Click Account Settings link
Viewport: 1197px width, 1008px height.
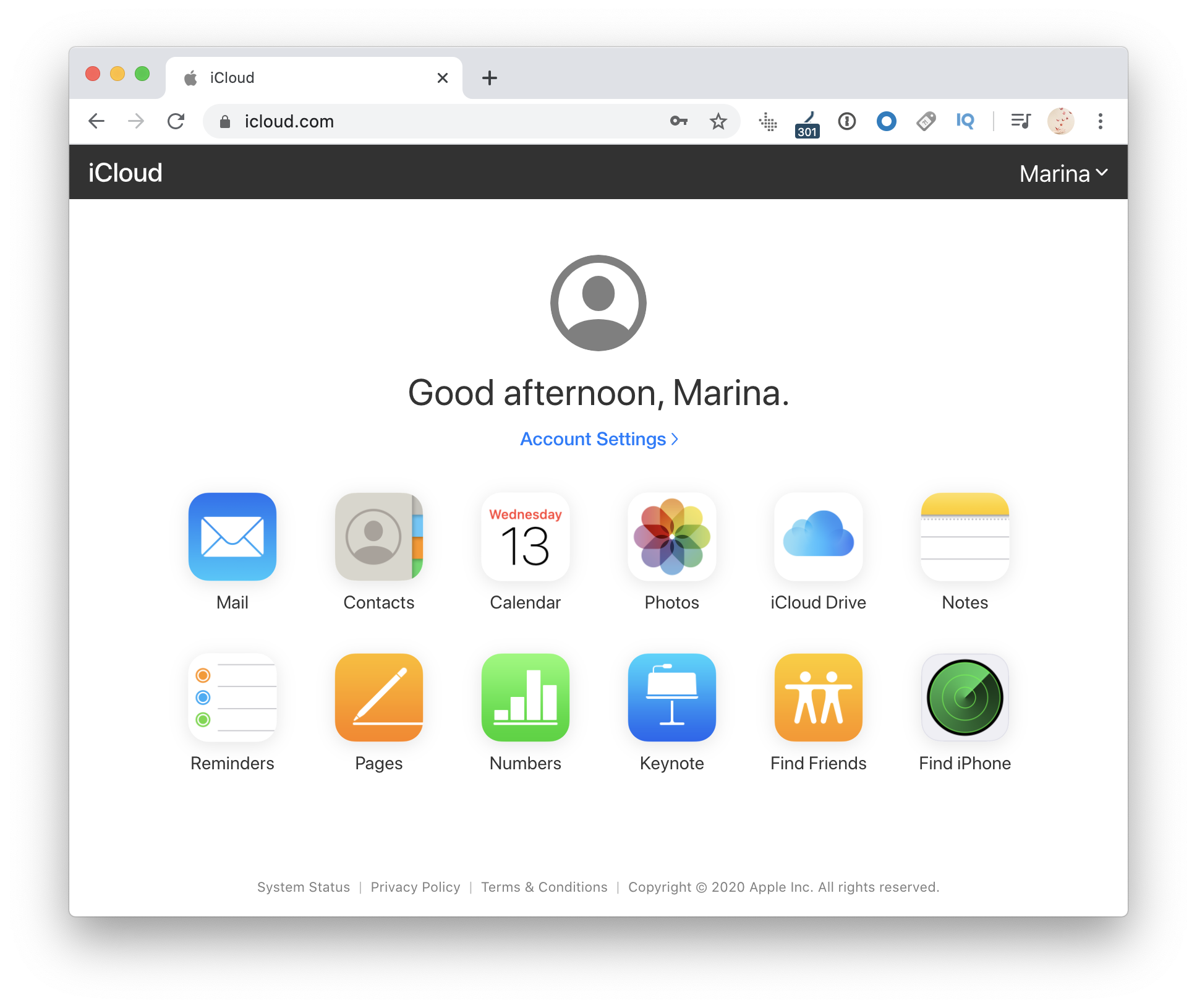point(597,439)
